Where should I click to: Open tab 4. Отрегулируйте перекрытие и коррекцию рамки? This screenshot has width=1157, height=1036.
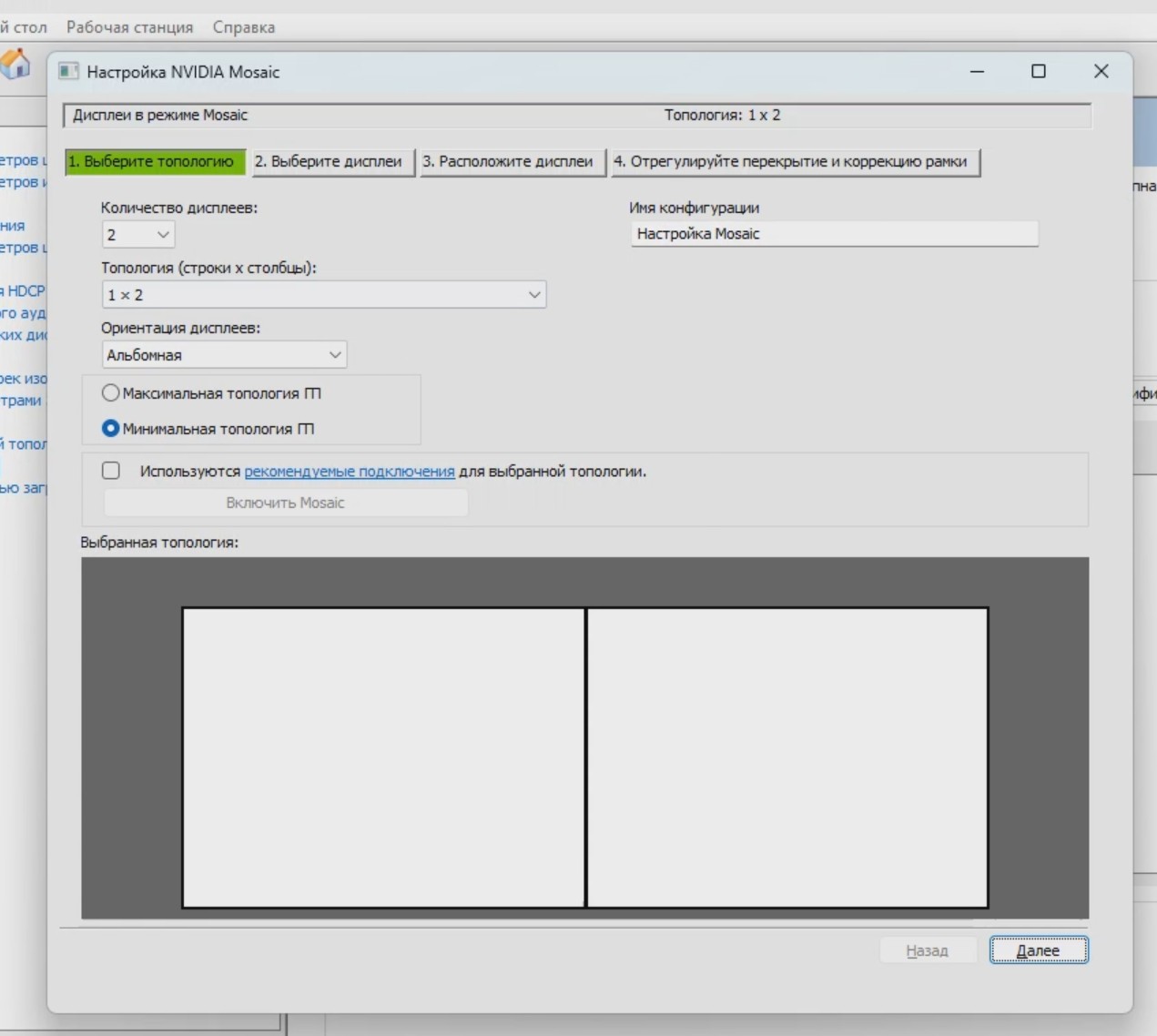[x=795, y=162]
